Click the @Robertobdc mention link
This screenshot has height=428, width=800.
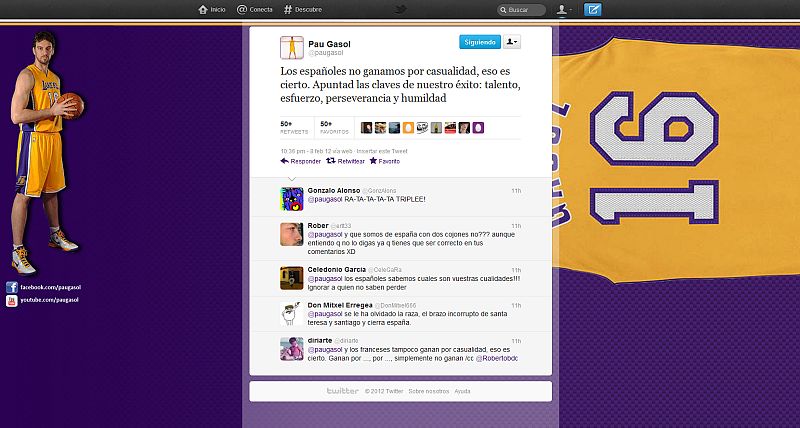pos(496,357)
